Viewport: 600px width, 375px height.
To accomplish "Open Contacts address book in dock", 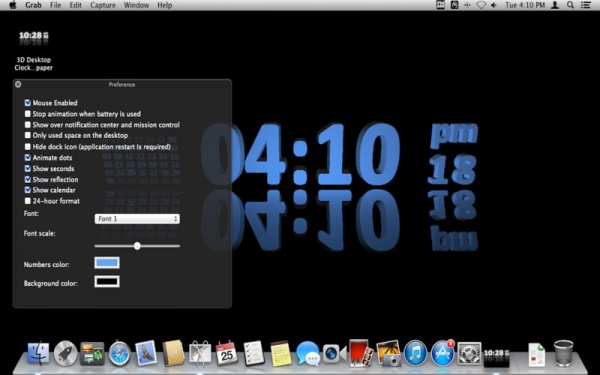I will point(173,353).
